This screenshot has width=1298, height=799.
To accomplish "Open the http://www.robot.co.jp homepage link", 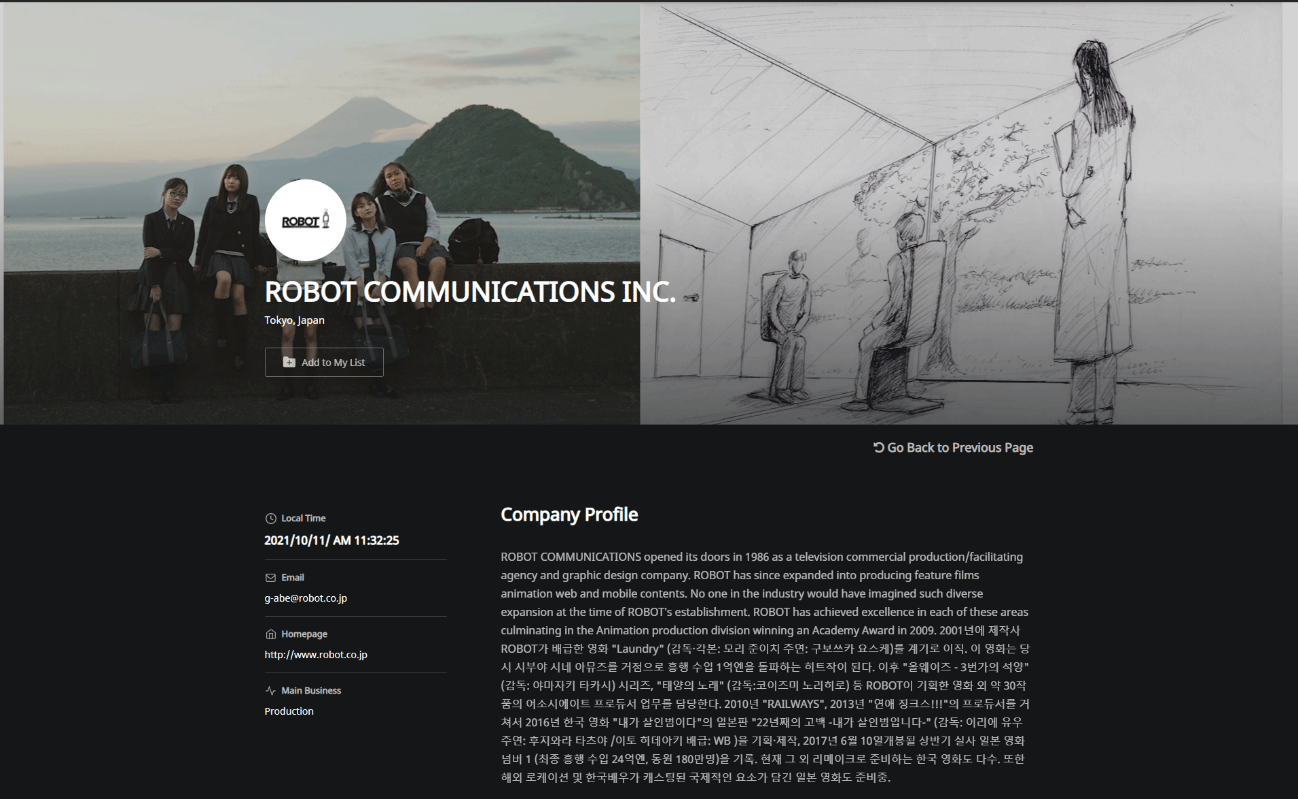I will coord(316,655).
